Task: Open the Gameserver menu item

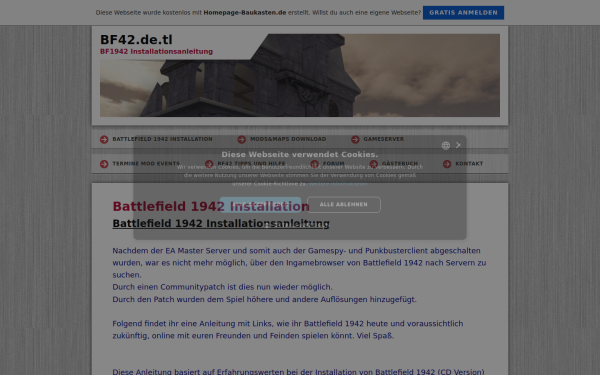Action: tap(383, 139)
